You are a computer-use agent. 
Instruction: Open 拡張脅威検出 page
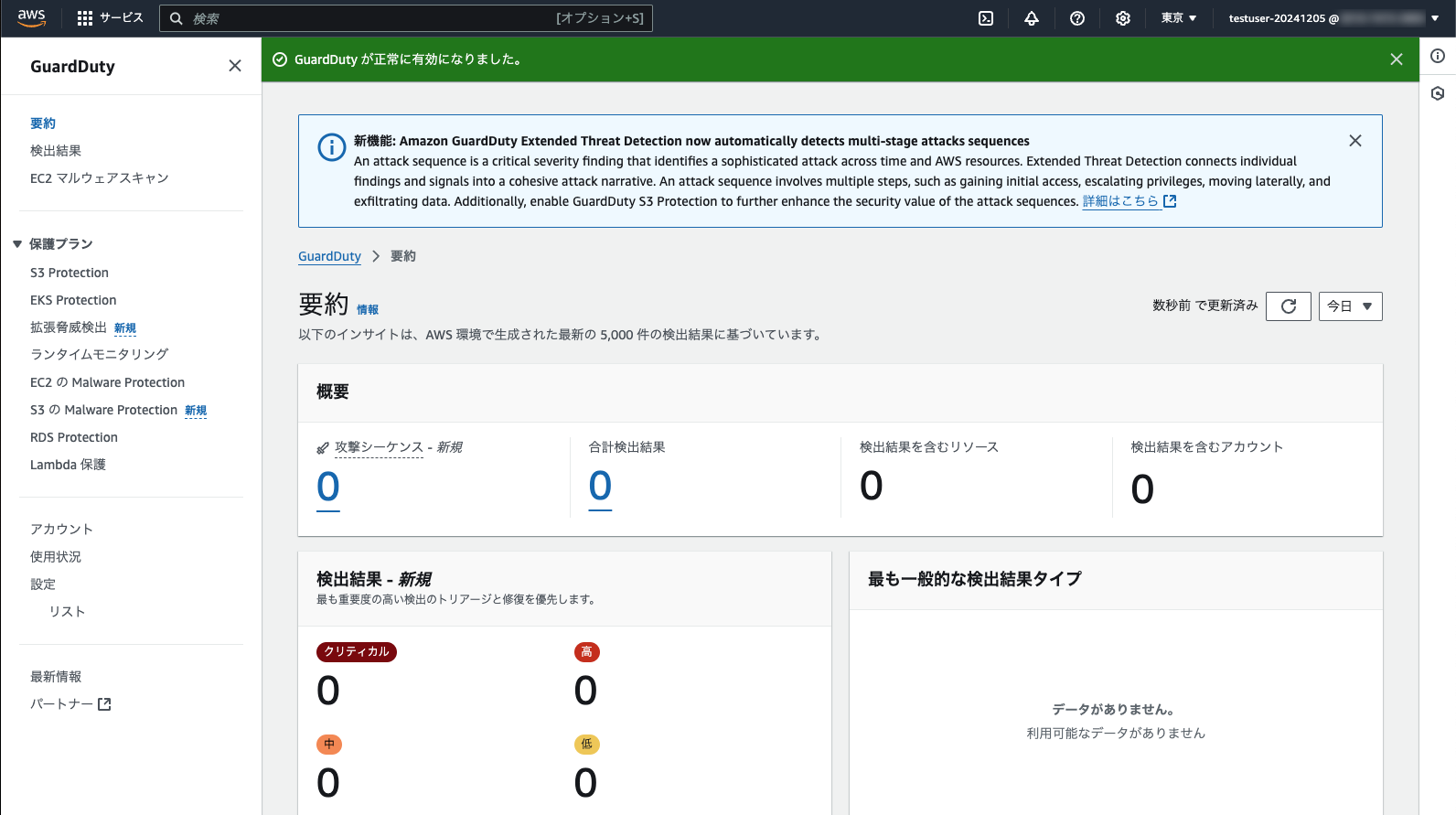69,327
